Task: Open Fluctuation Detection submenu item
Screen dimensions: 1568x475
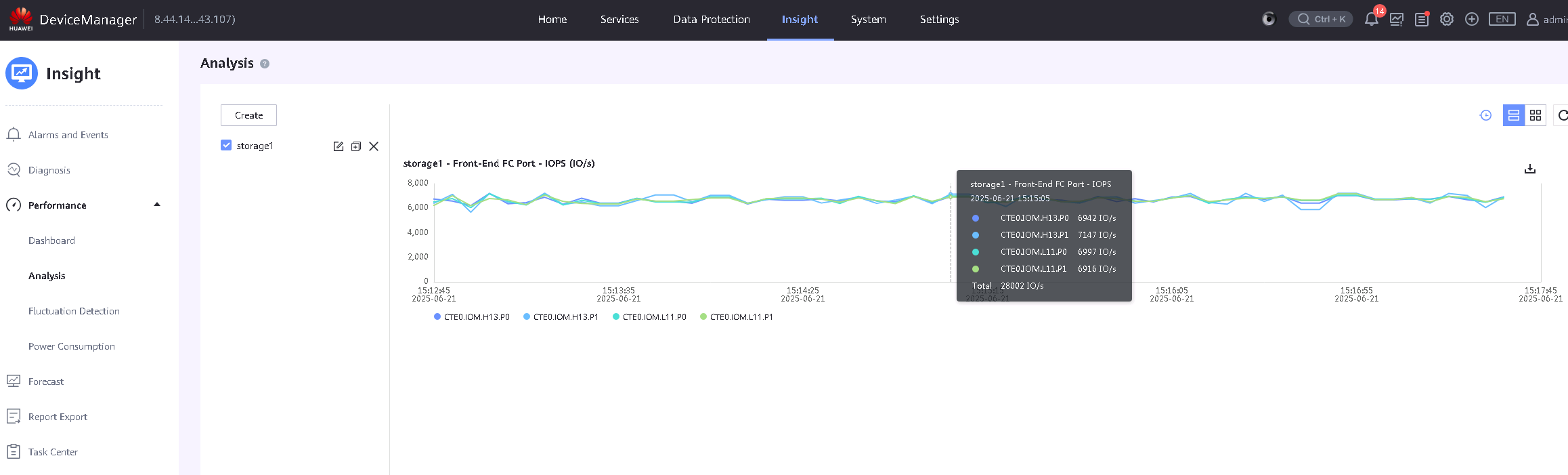Action: [x=74, y=311]
